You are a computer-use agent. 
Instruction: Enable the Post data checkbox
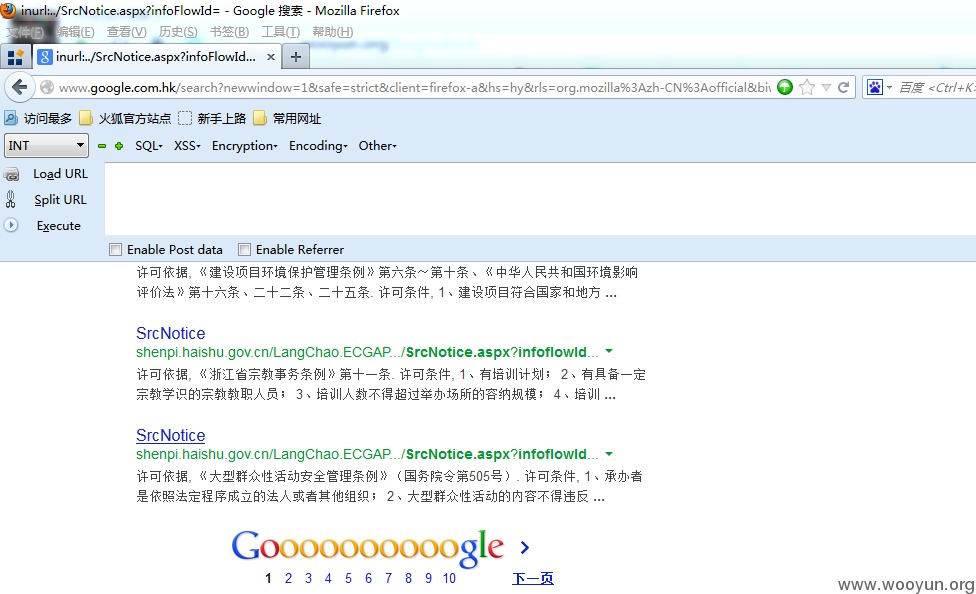pyautogui.click(x=115, y=250)
